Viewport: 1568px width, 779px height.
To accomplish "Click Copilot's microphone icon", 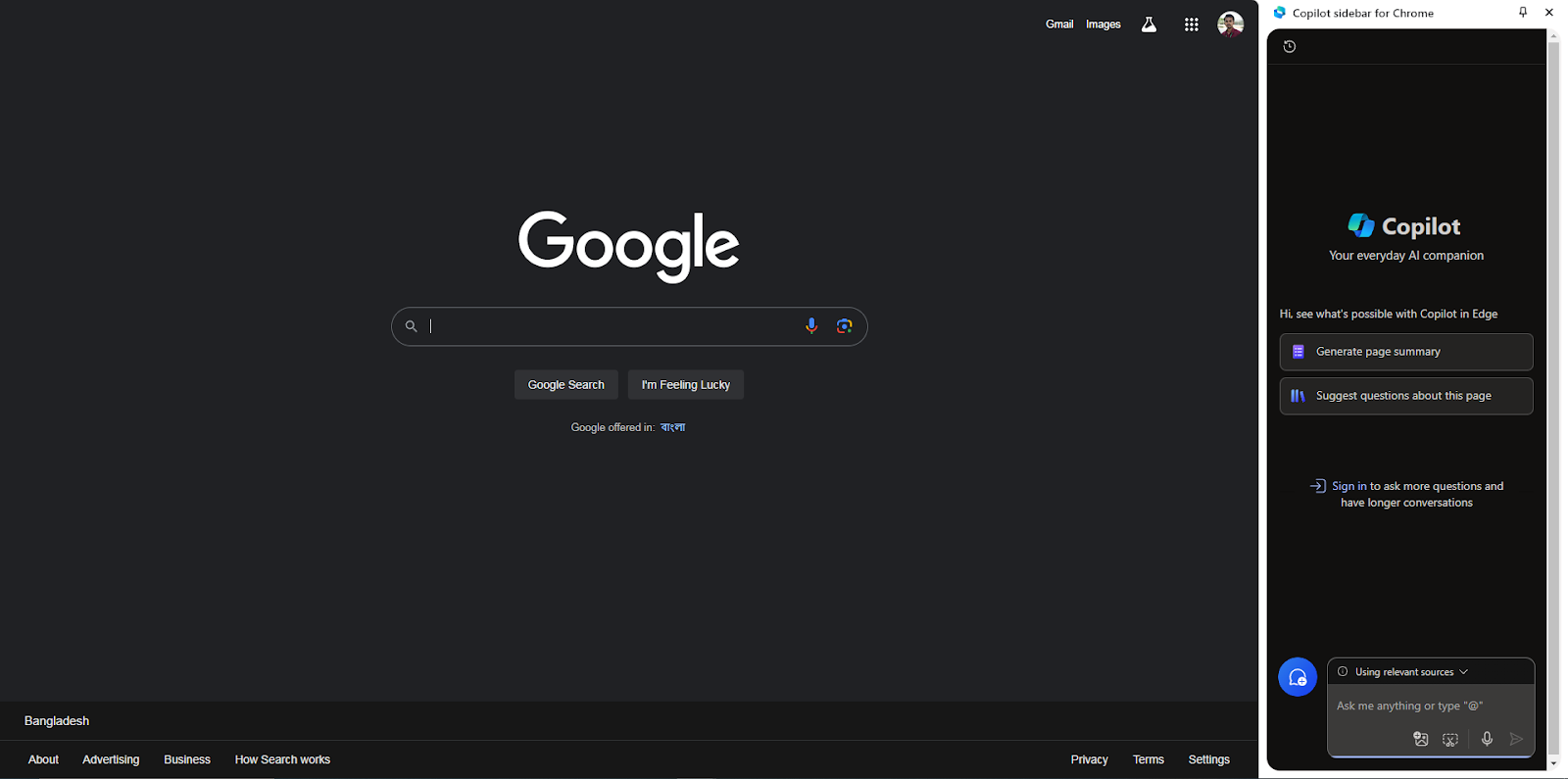I will click(1487, 739).
